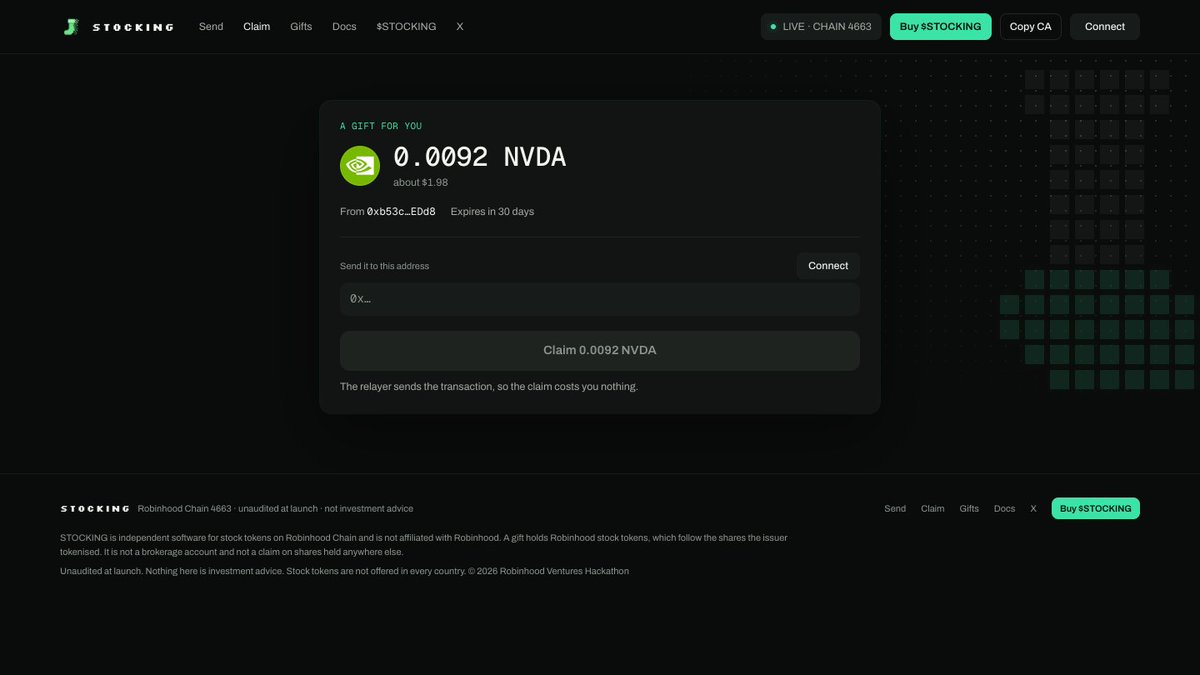Click 'Send it to this address' label

(384, 266)
